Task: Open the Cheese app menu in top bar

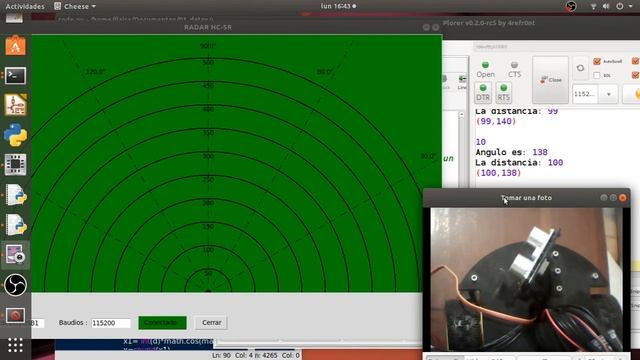Action: point(75,6)
